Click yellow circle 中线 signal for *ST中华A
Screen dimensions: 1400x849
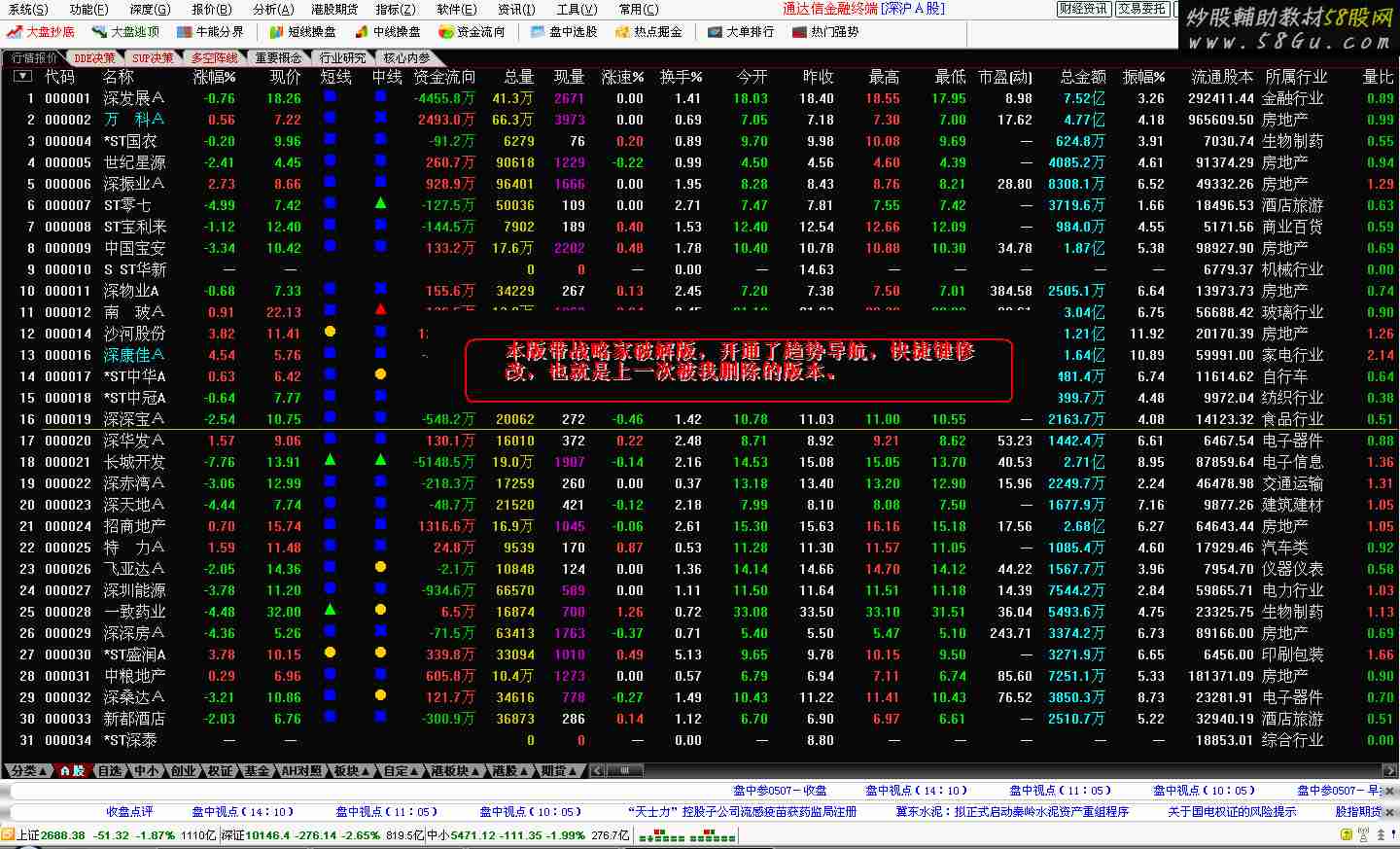coord(380,374)
